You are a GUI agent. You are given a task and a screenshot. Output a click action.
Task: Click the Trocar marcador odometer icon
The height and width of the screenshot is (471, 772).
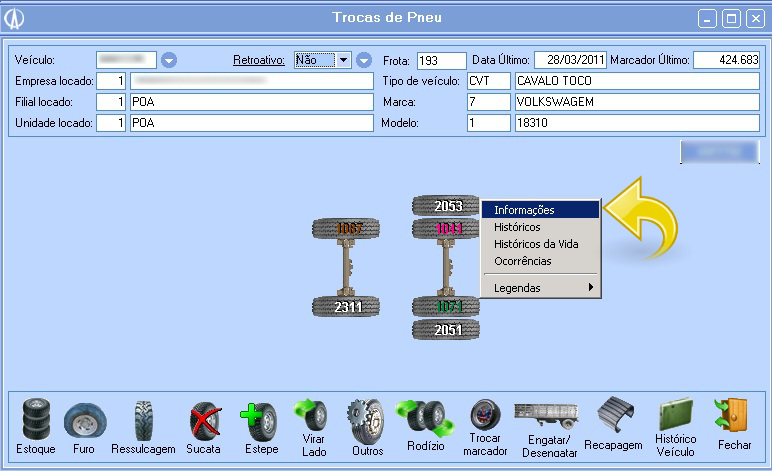[x=484, y=418]
